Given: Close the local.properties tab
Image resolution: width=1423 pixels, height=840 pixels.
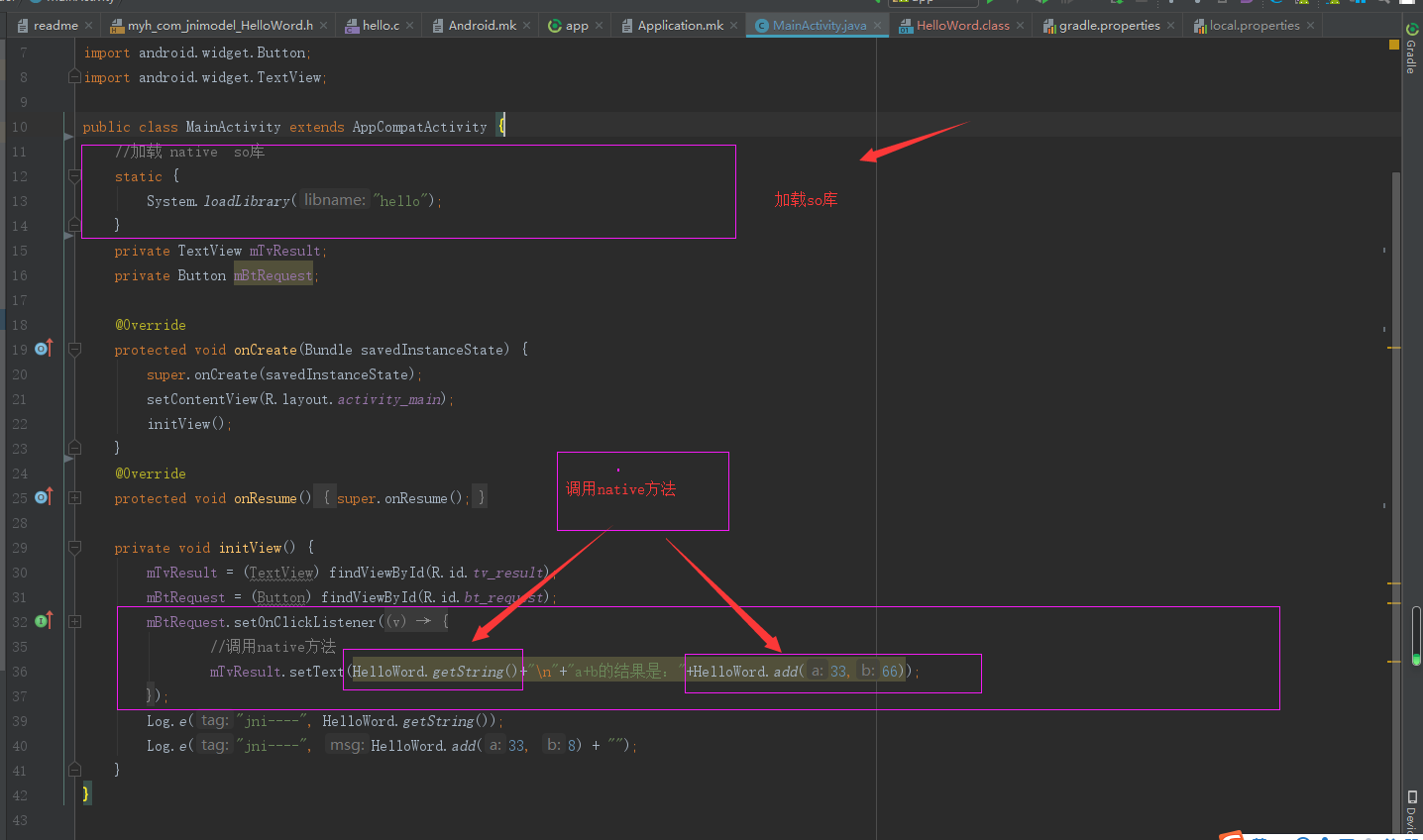Looking at the screenshot, I should (1310, 26).
